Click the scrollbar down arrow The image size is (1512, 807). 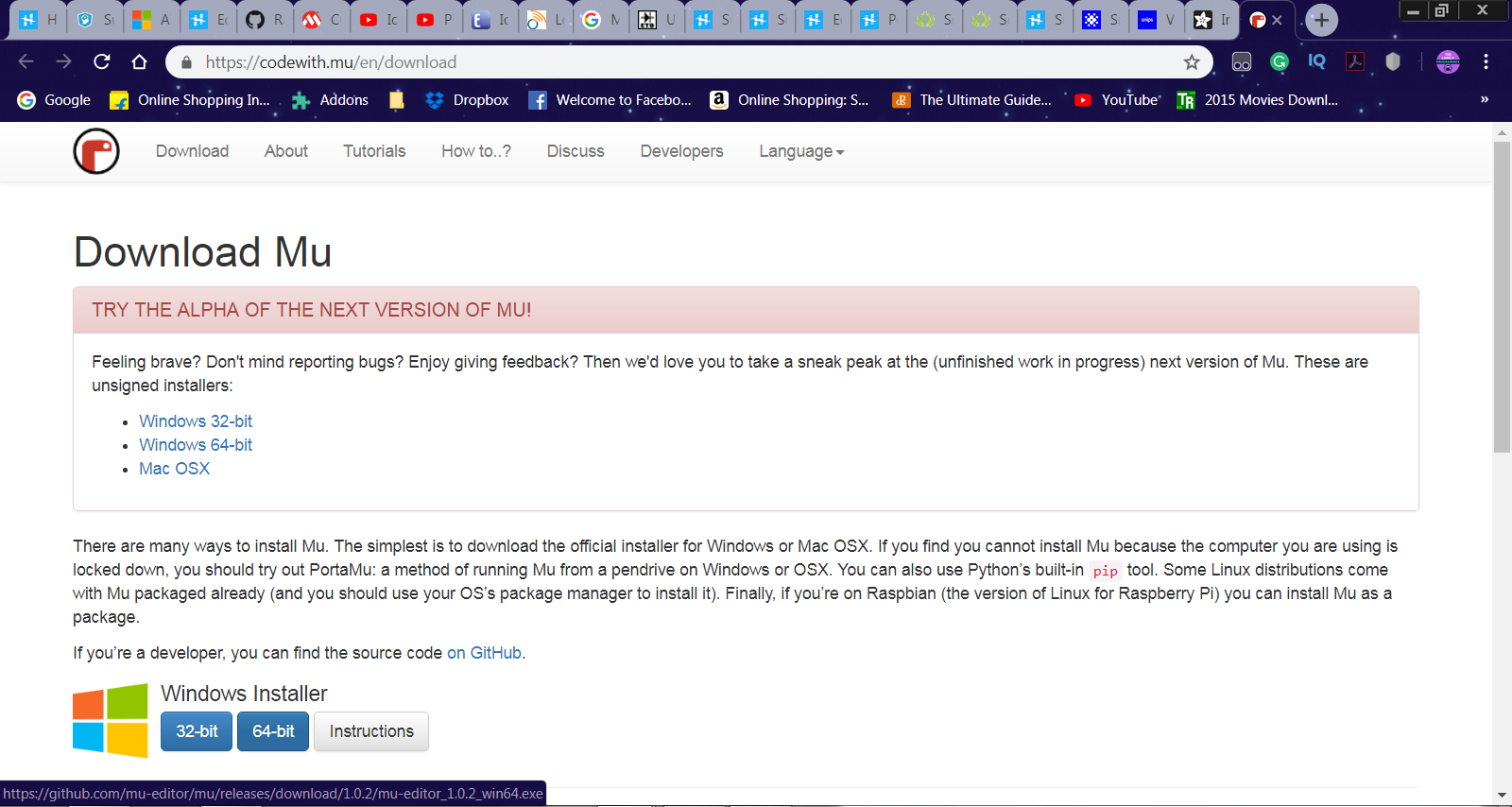1502,796
